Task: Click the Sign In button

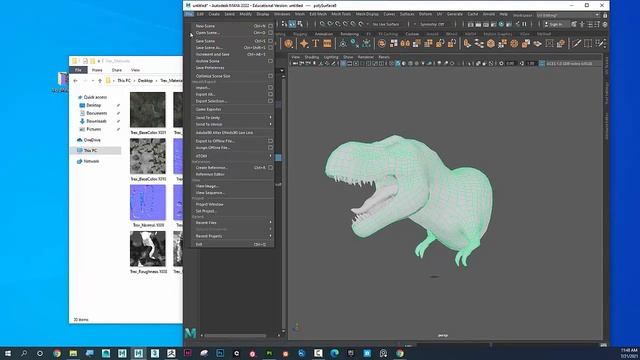Action: 556,24
